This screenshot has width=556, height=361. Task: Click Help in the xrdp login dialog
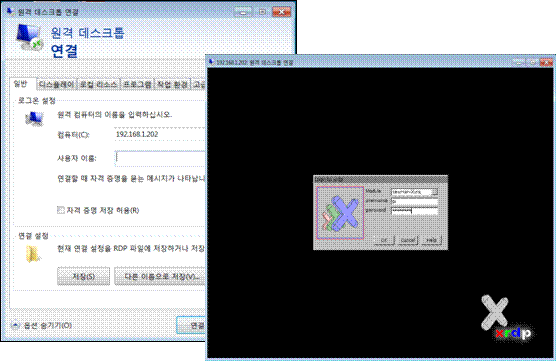pyautogui.click(x=432, y=240)
